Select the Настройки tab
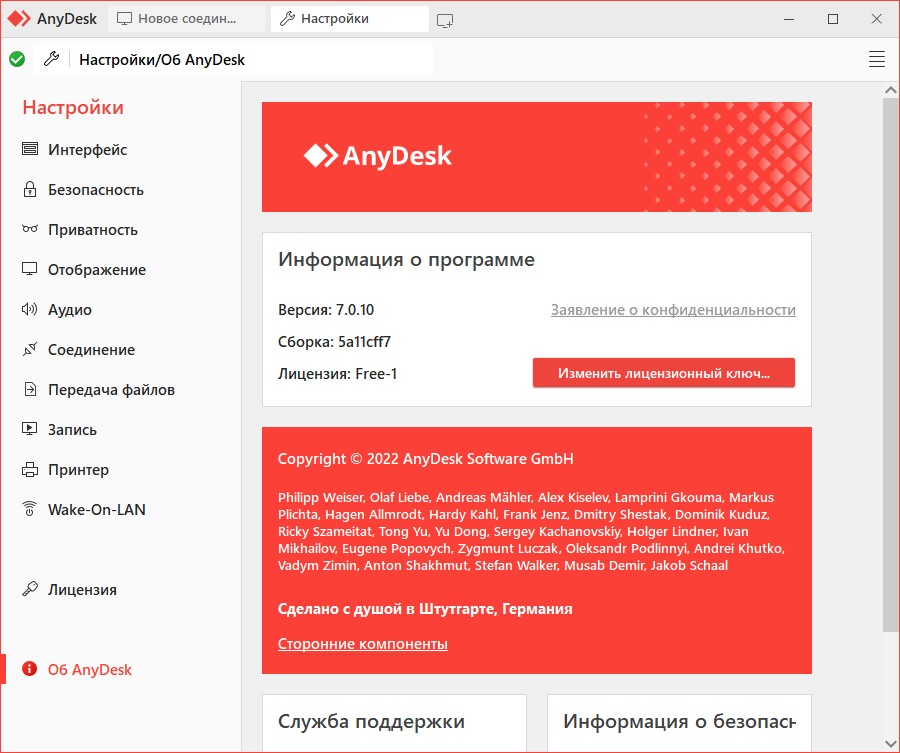 [350, 19]
